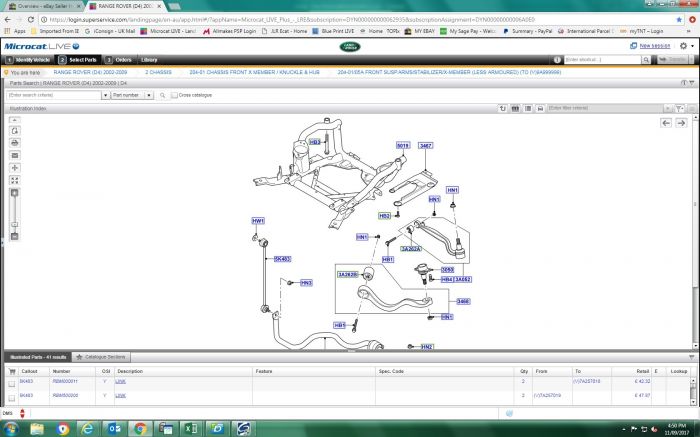Screen dimensions: 700x437
Task: Open the Orders tab
Action: 118,60
